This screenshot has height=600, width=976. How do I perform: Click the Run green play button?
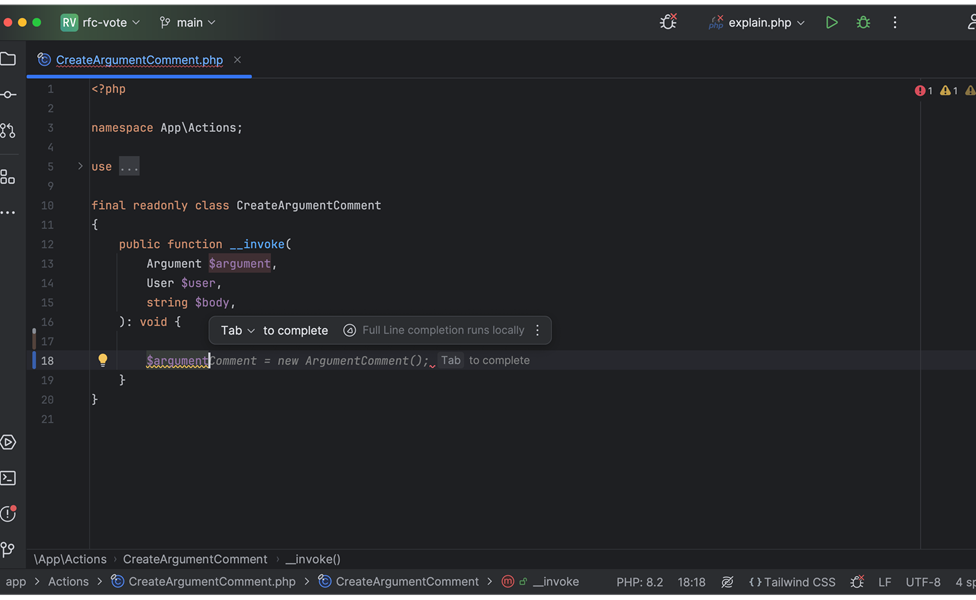tap(832, 22)
